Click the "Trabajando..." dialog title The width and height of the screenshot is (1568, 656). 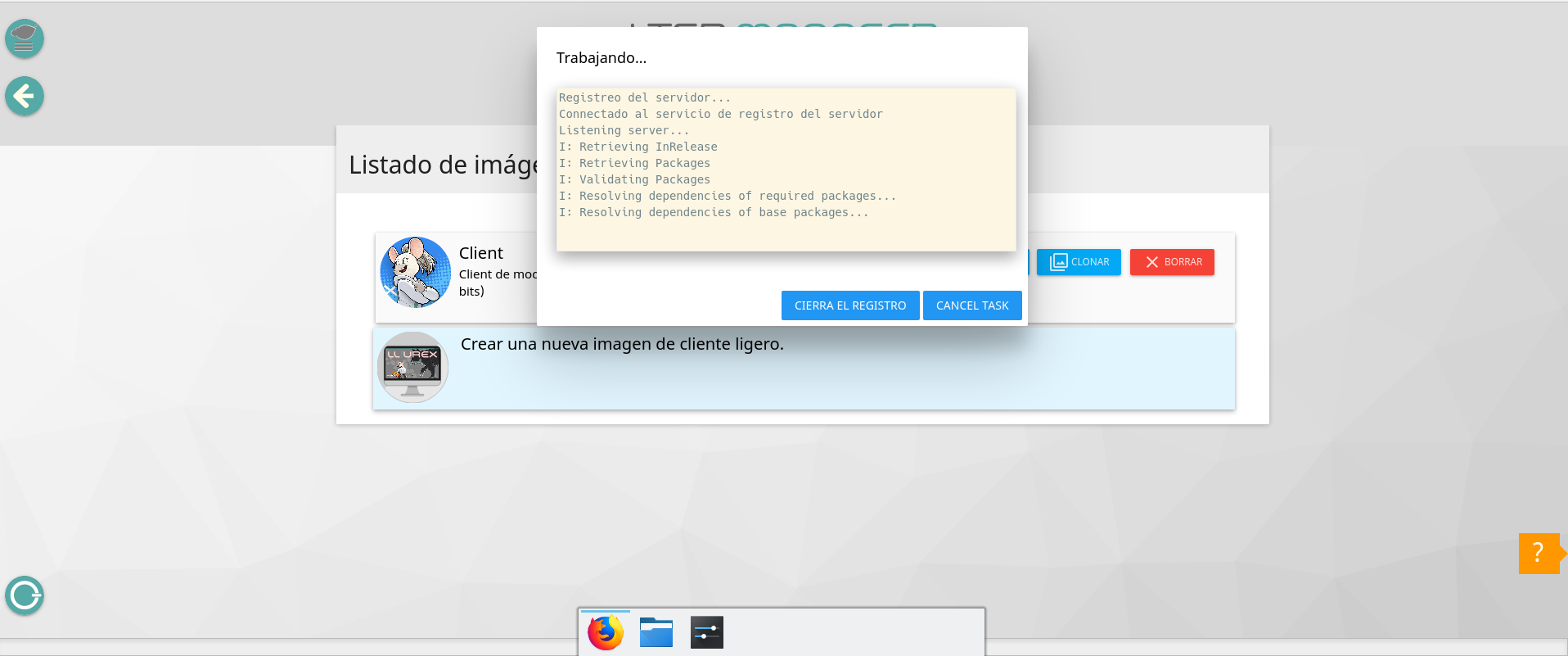pyautogui.click(x=602, y=58)
